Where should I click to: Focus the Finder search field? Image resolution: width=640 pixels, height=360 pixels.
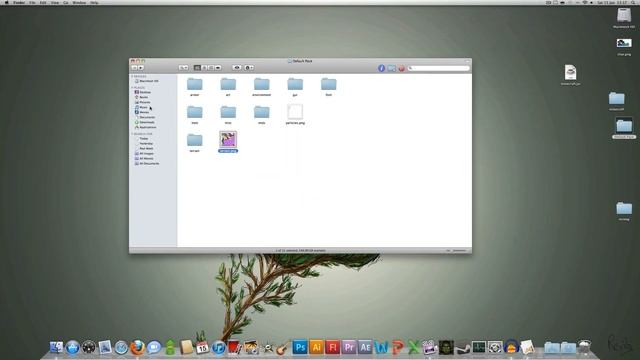point(438,68)
